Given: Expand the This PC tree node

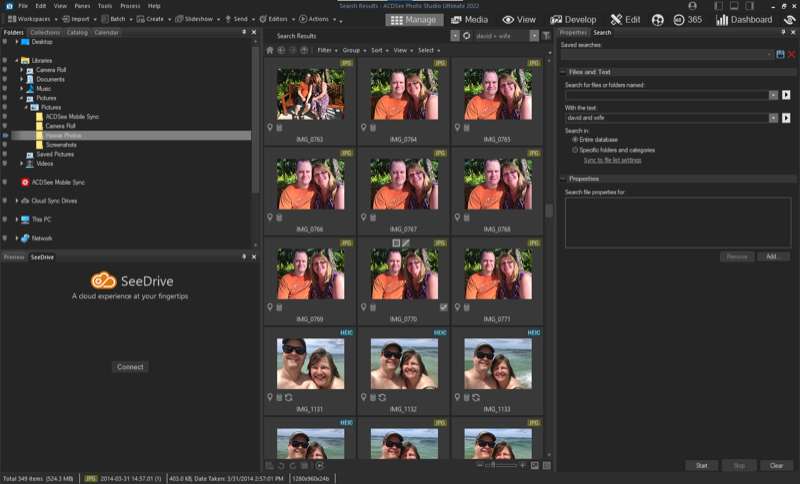Looking at the screenshot, I should [x=17, y=219].
